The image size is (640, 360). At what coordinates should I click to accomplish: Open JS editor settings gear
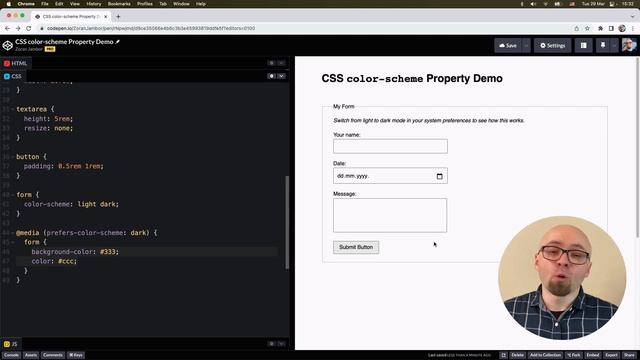point(271,344)
